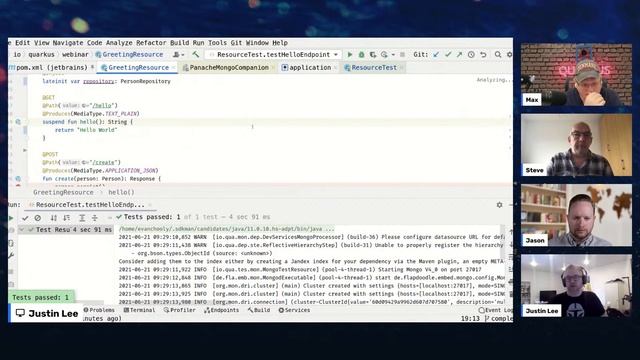Sort test results by duration
Image resolution: width=640 pixels, height=360 pixels.
pos(67,218)
